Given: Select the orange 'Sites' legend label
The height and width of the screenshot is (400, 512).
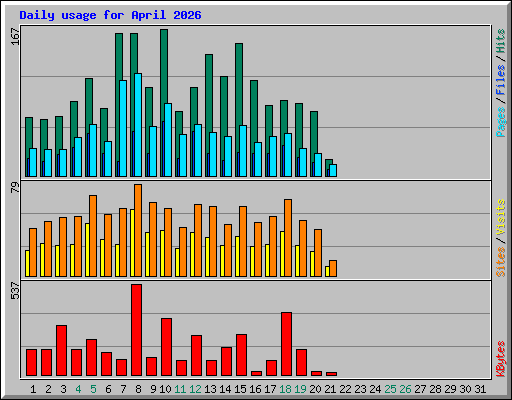Looking at the screenshot, I should 500,262.
